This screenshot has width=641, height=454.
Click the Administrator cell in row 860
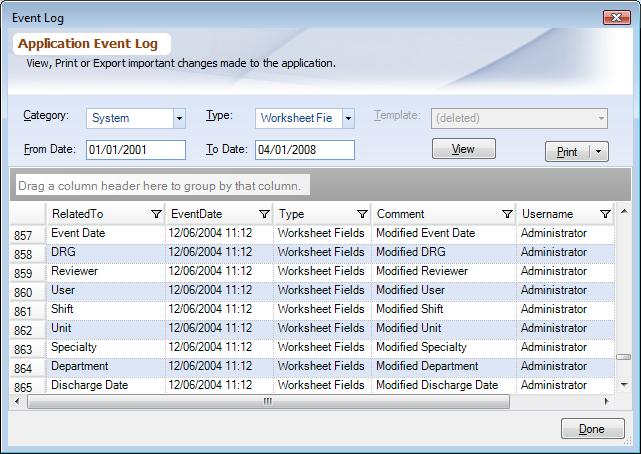pos(566,290)
